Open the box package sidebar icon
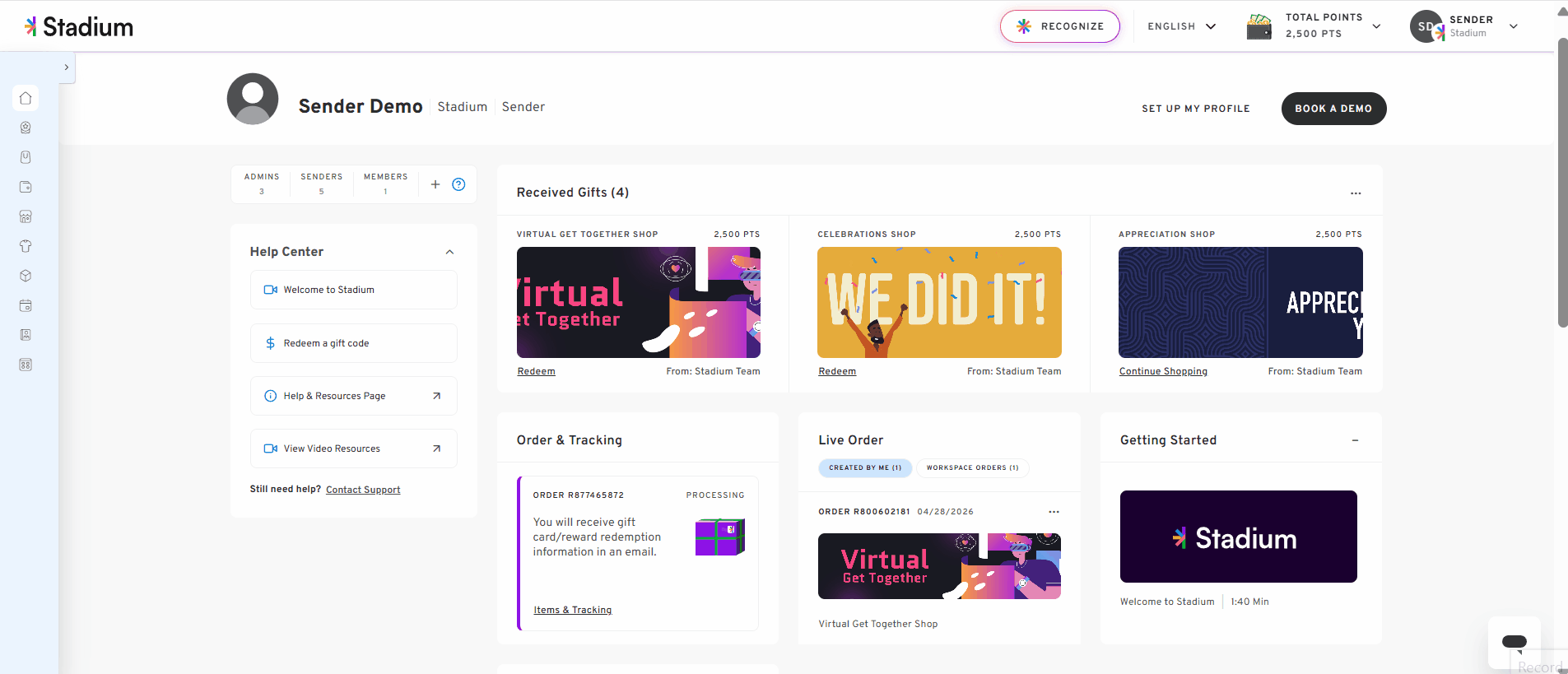This screenshot has width=1568, height=674. (26, 276)
